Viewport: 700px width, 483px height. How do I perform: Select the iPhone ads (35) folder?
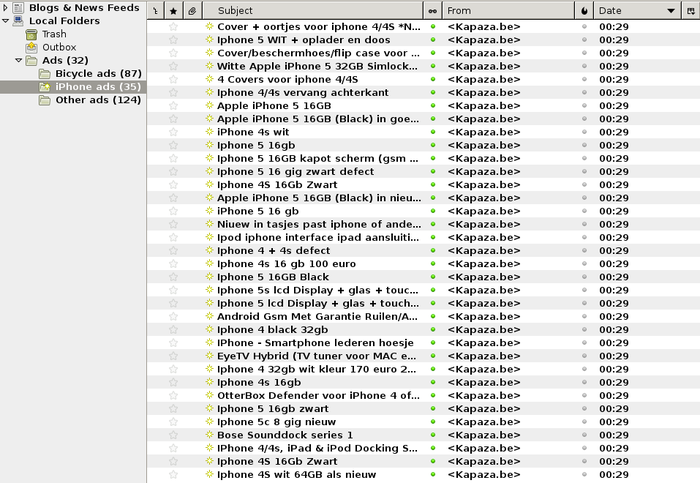[98, 87]
